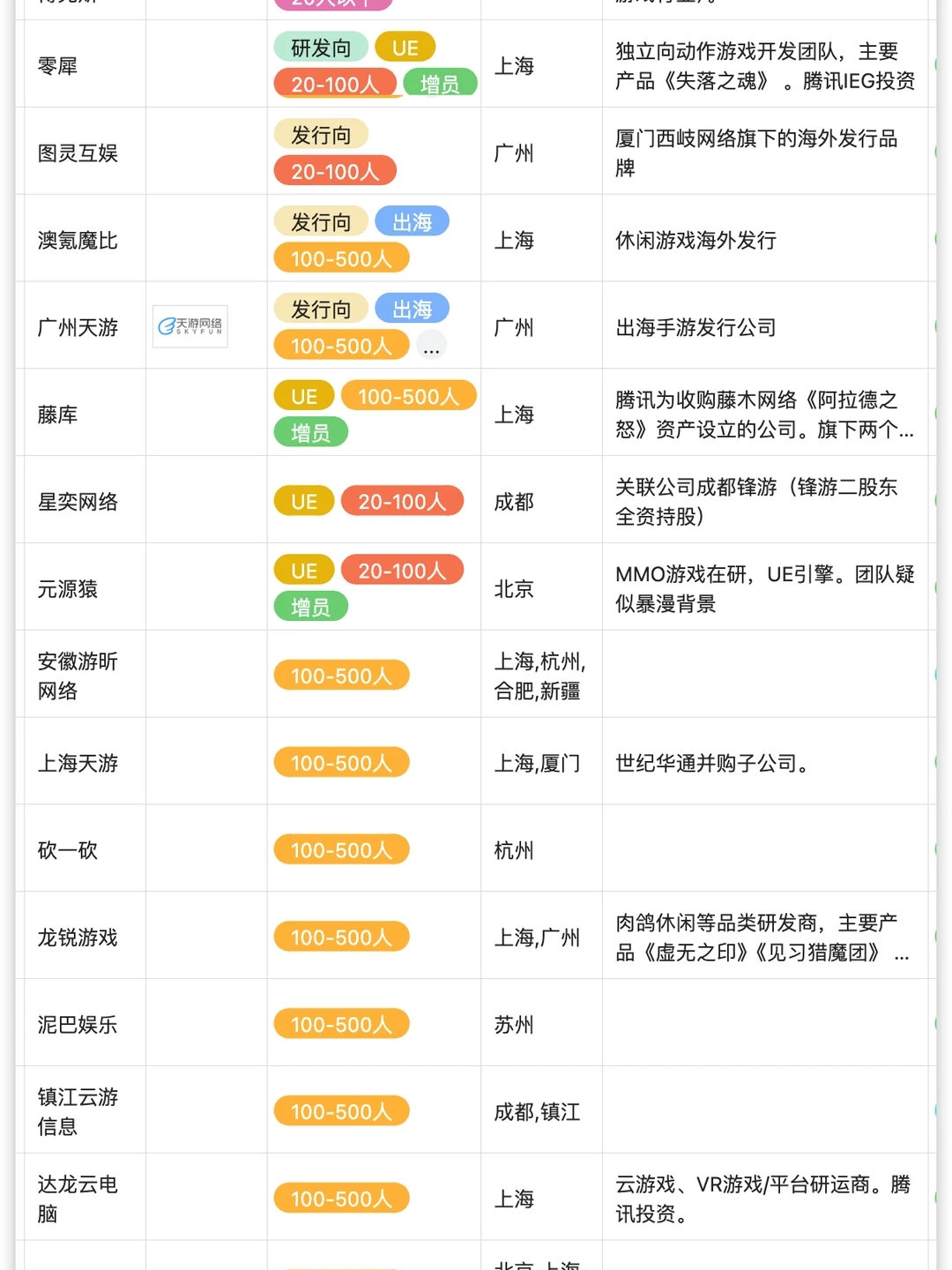Click the 20-100人 tag in 星奕网络 row

(x=402, y=501)
